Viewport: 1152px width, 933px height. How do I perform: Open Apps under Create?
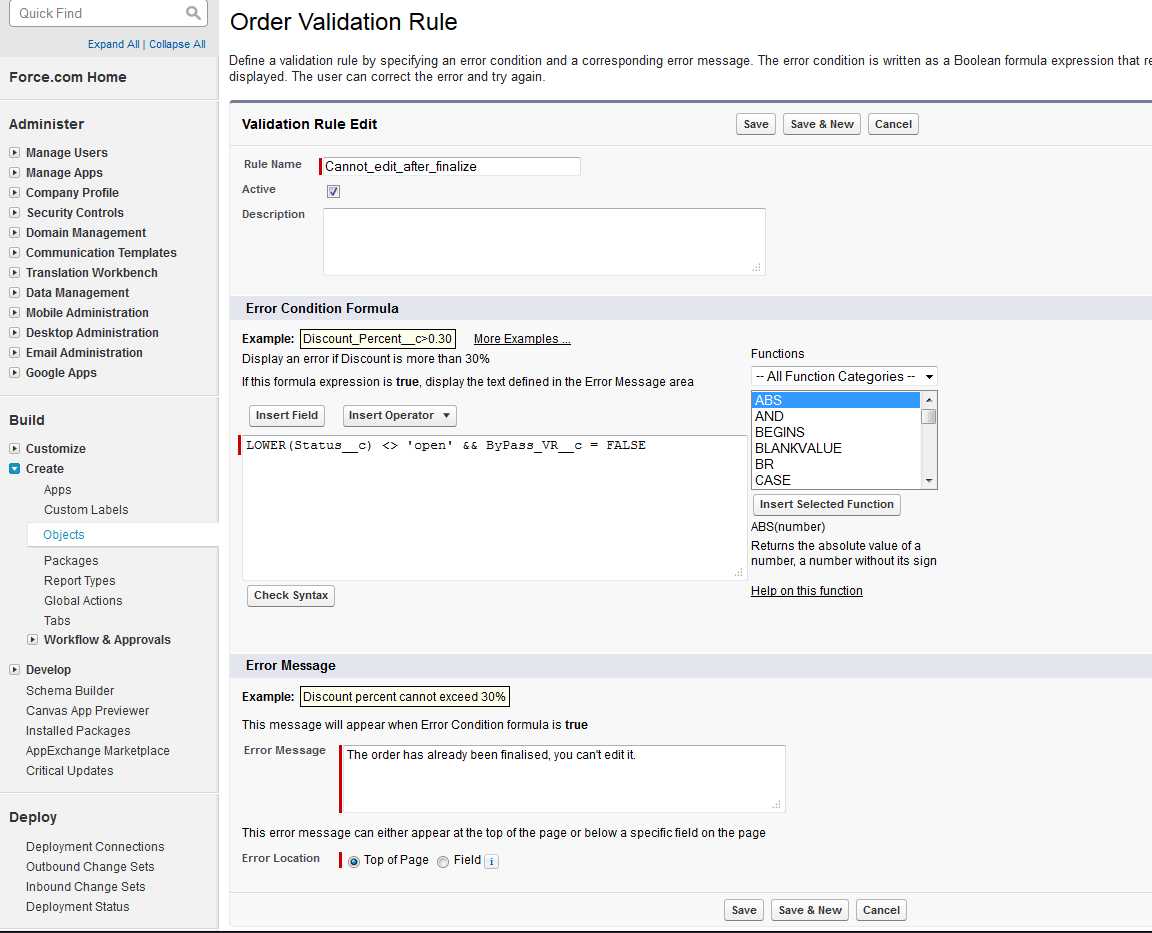tap(57, 489)
